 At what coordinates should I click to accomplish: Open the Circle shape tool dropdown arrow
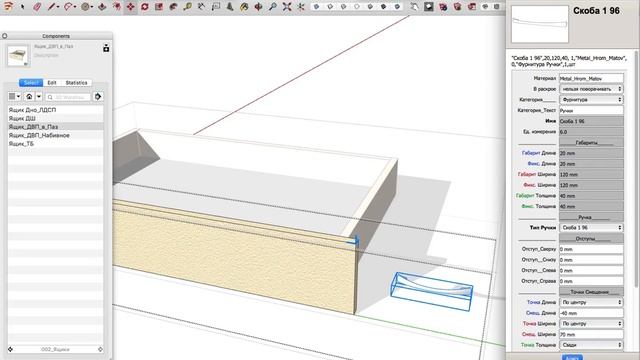92,7
